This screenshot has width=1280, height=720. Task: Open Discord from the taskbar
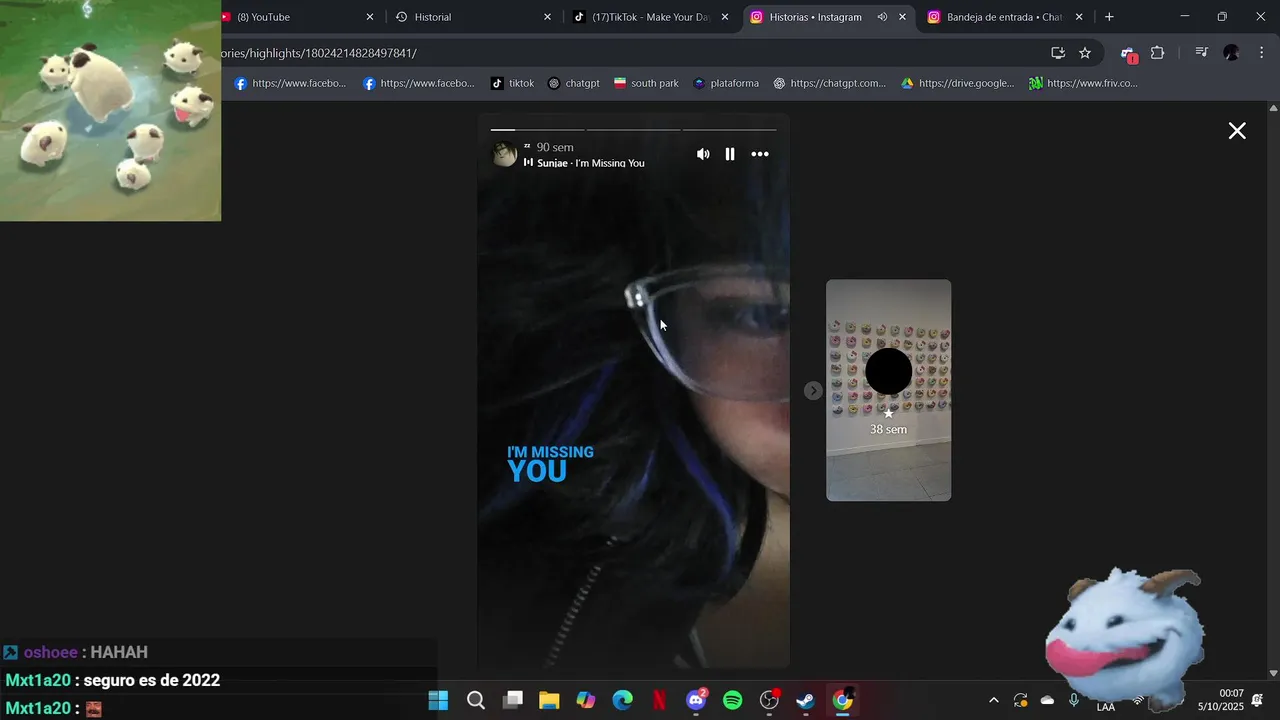click(x=696, y=701)
